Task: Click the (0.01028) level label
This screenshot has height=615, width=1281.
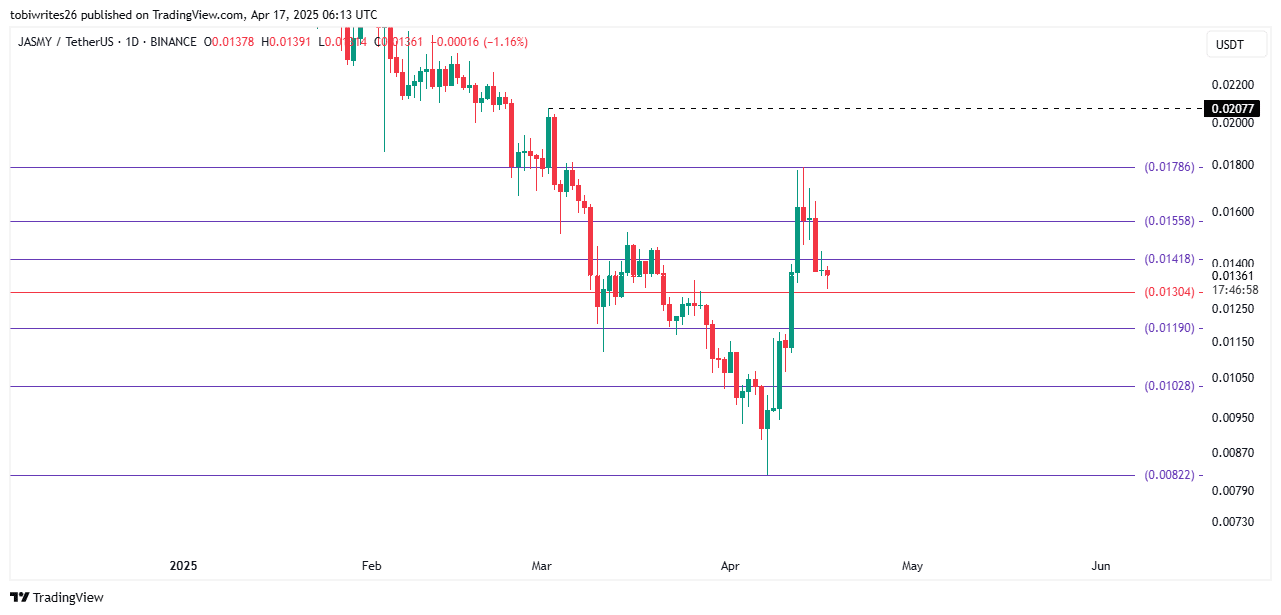Action: 1169,386
